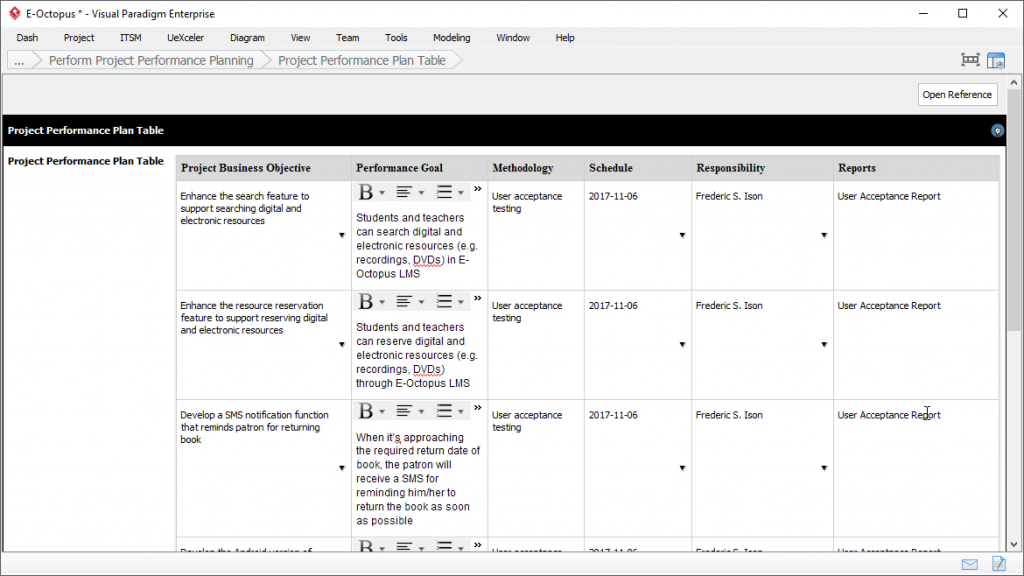Viewport: 1024px width, 576px height.
Task: Open the message envelope icon at bottom right
Action: point(968,563)
